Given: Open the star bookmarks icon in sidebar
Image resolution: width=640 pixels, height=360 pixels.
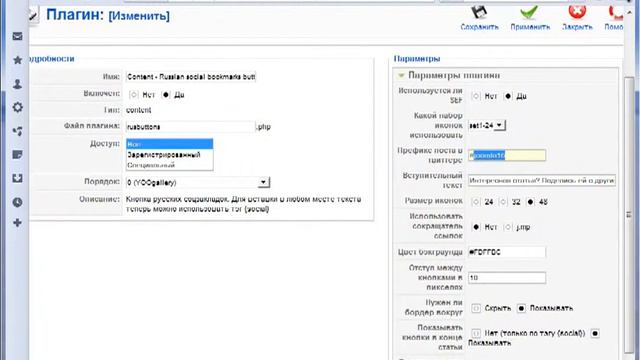Looking at the screenshot, I should [x=17, y=60].
